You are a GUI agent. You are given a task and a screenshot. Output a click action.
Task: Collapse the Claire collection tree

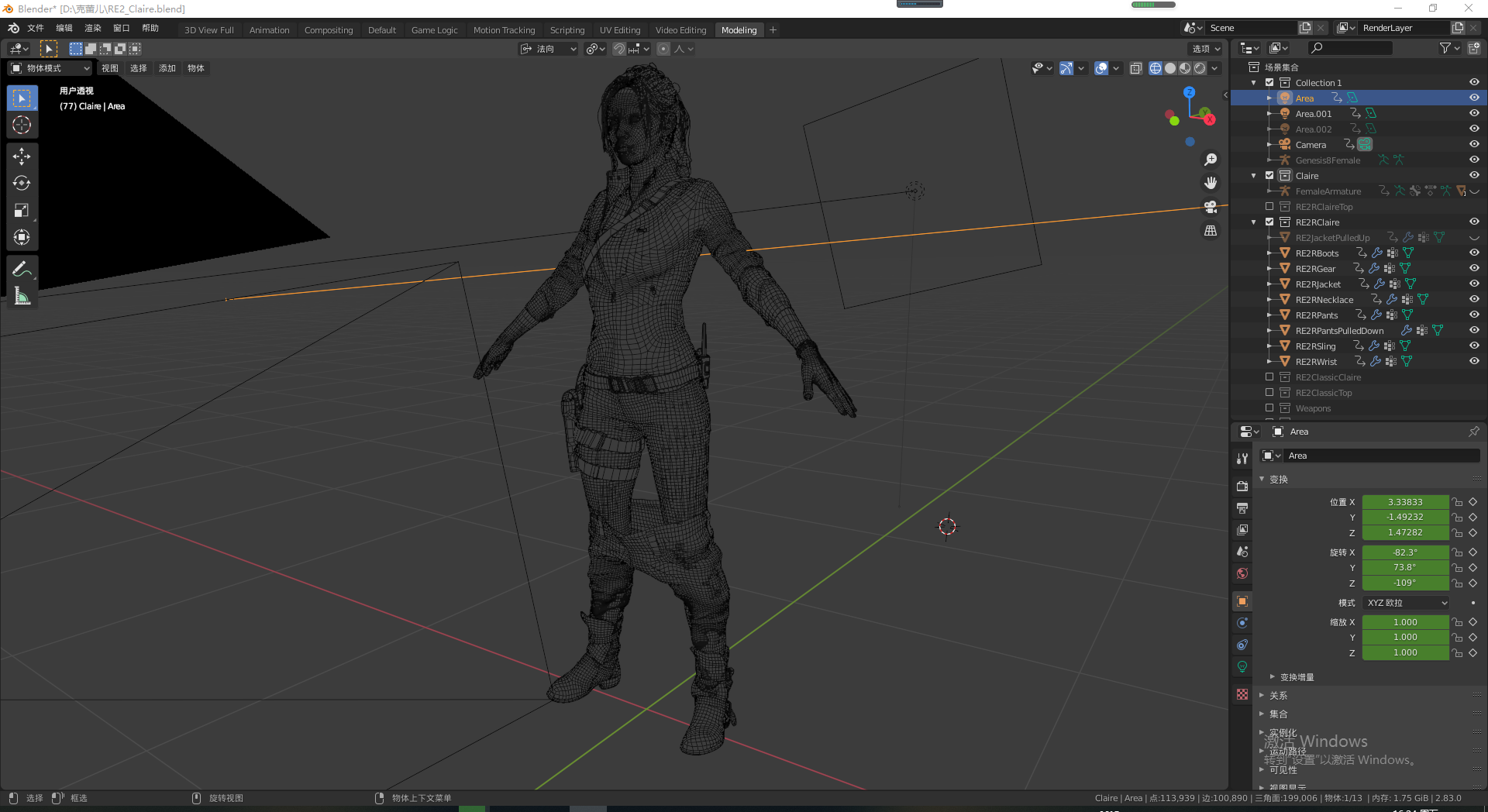click(x=1254, y=176)
